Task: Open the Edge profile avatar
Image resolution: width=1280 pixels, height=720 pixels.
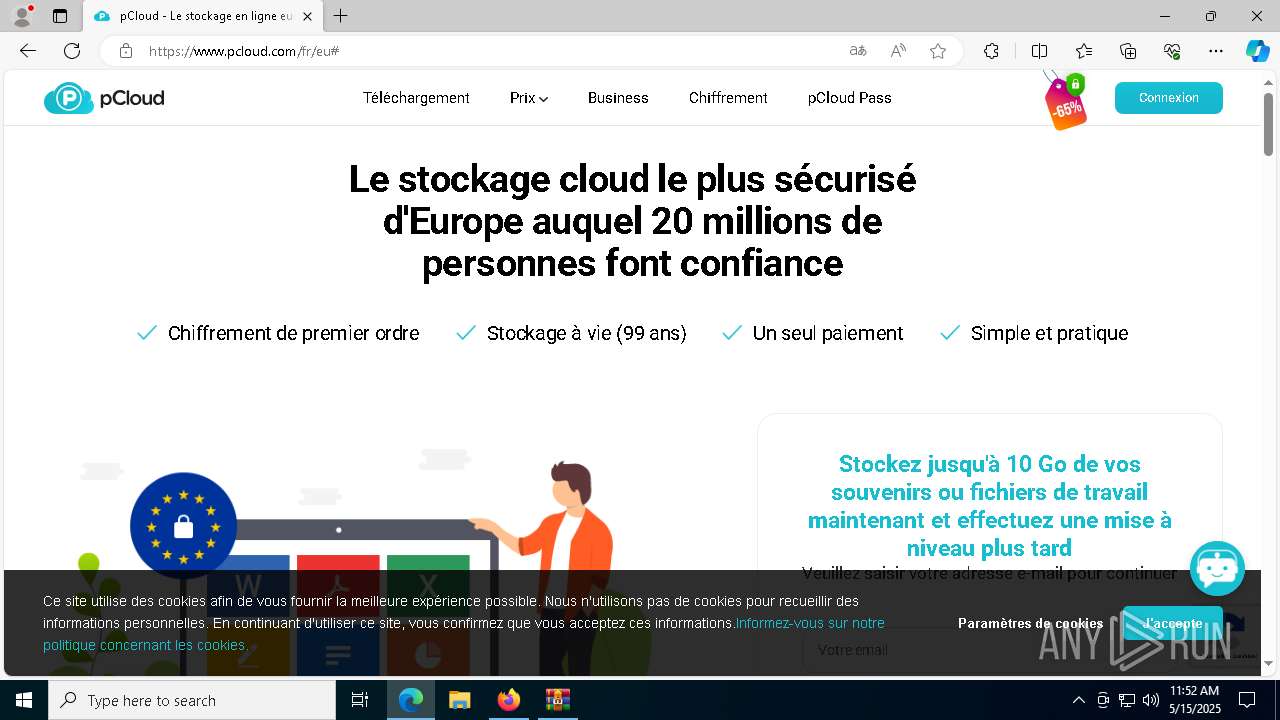Action: 21,16
